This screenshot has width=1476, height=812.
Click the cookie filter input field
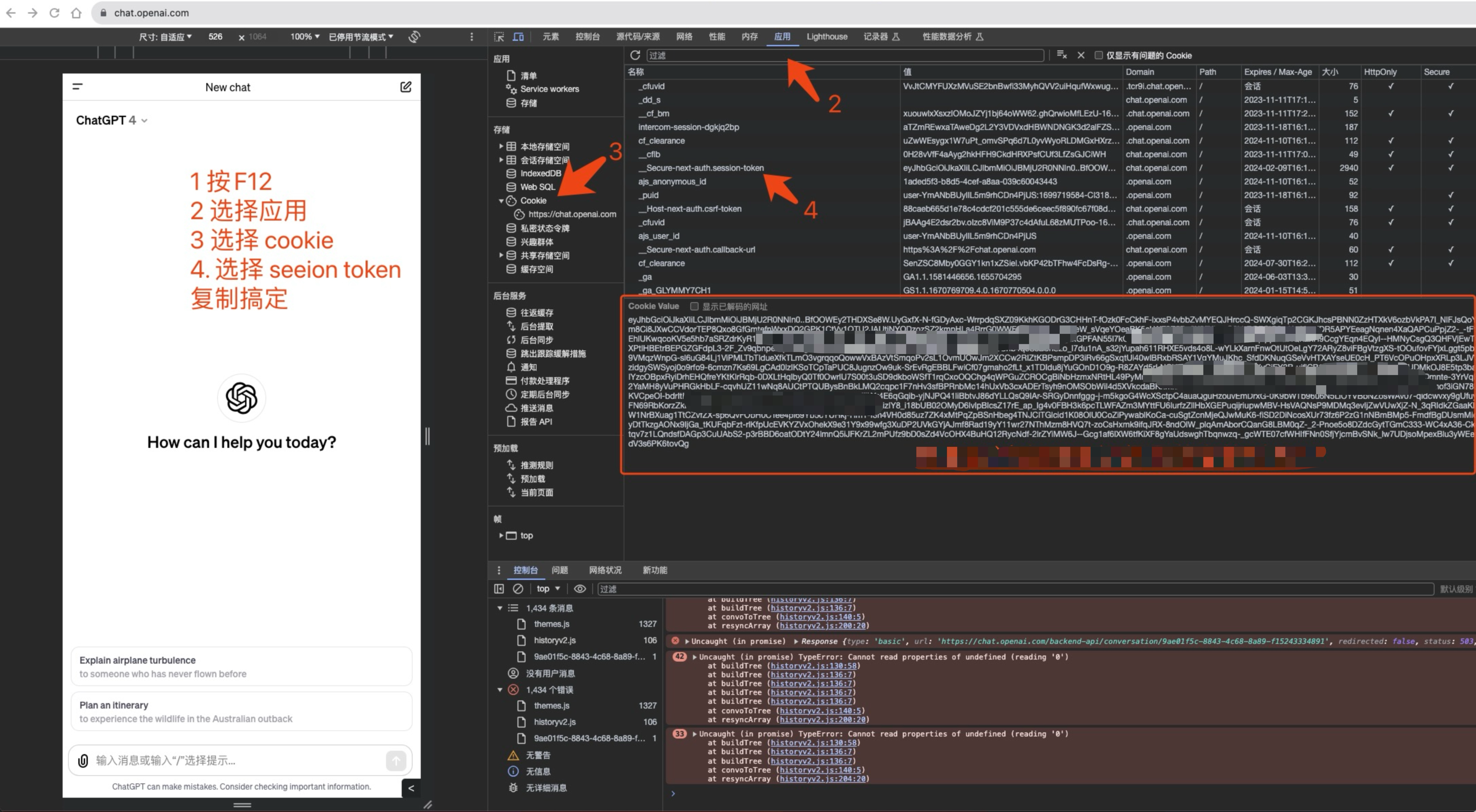(845, 55)
